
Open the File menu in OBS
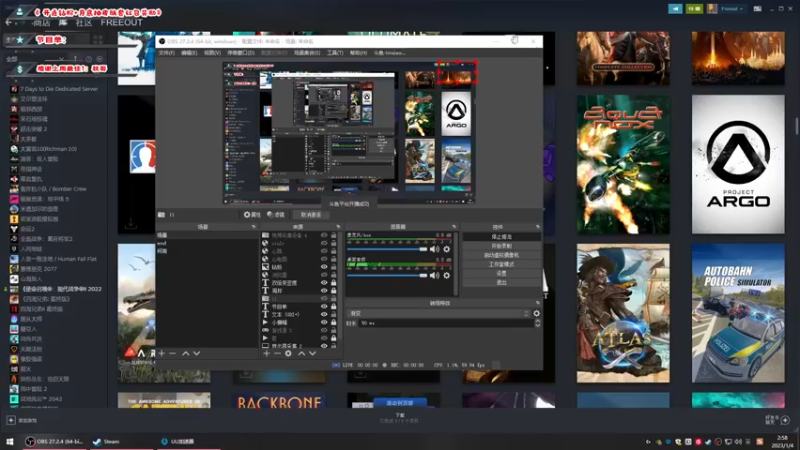(165, 52)
